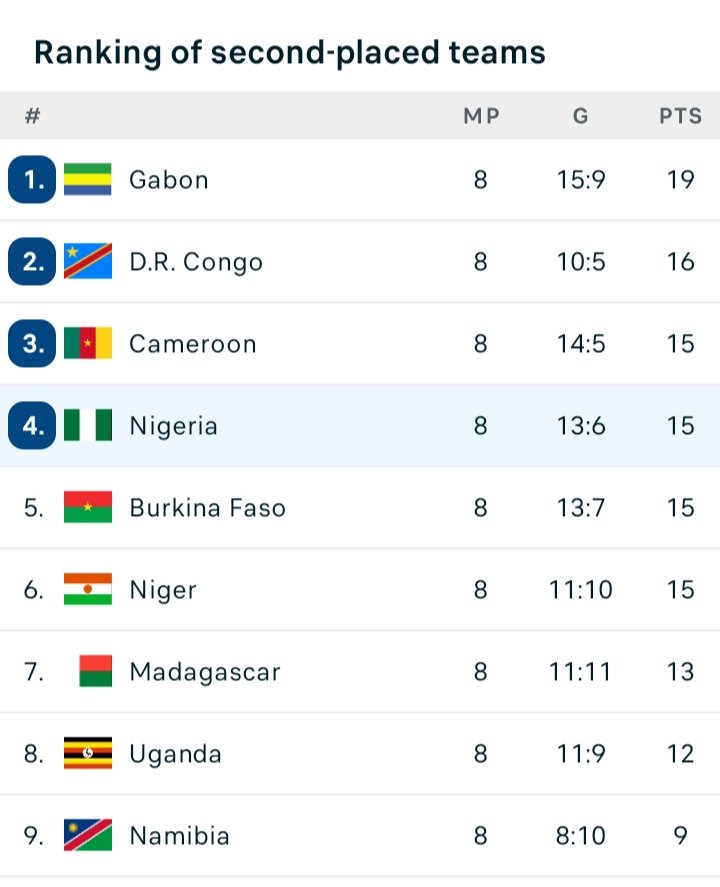Select the Madagascar team name
The image size is (720, 887).
205,672
